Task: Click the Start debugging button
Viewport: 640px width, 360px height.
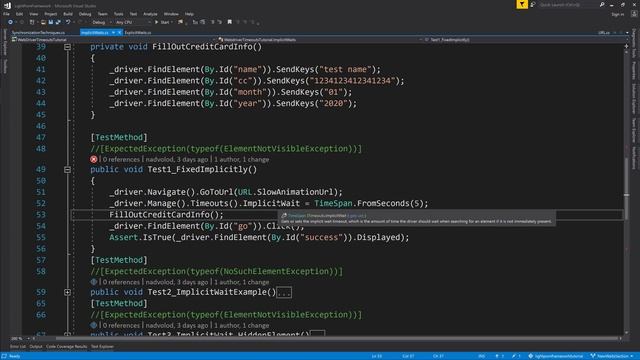Action: [x=162, y=22]
